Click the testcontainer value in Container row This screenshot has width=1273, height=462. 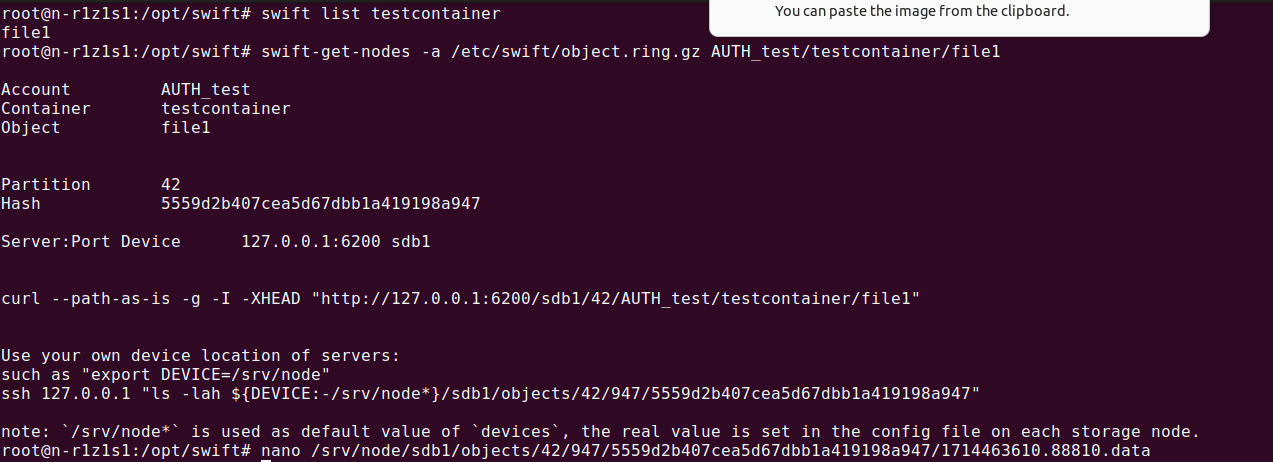point(225,108)
